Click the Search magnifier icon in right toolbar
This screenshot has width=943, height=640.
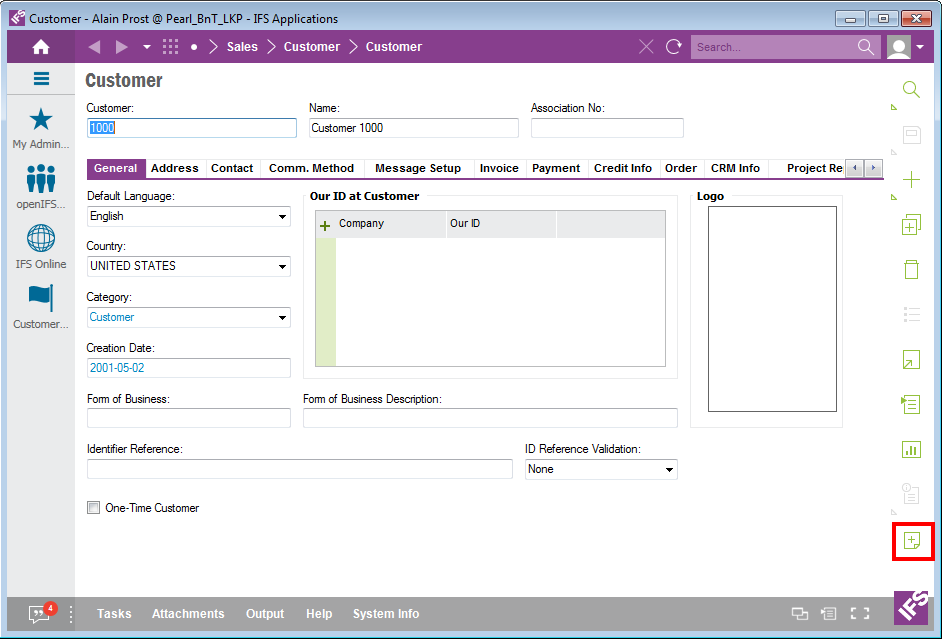pos(911,90)
